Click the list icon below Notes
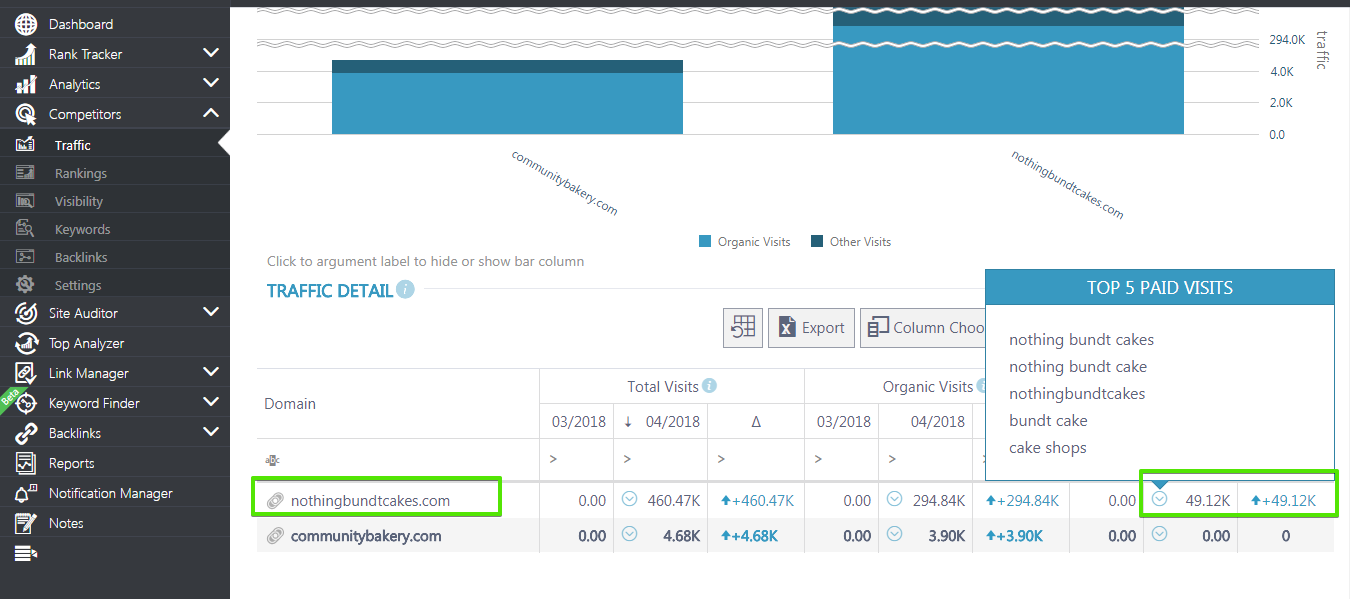This screenshot has height=599, width=1350. 26,553
